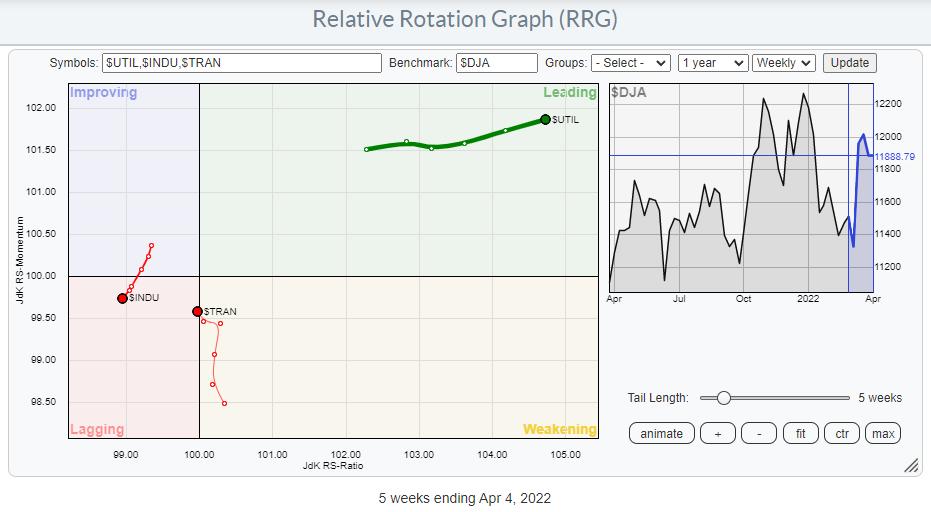Grab the resize handle at chart corner

click(x=911, y=466)
